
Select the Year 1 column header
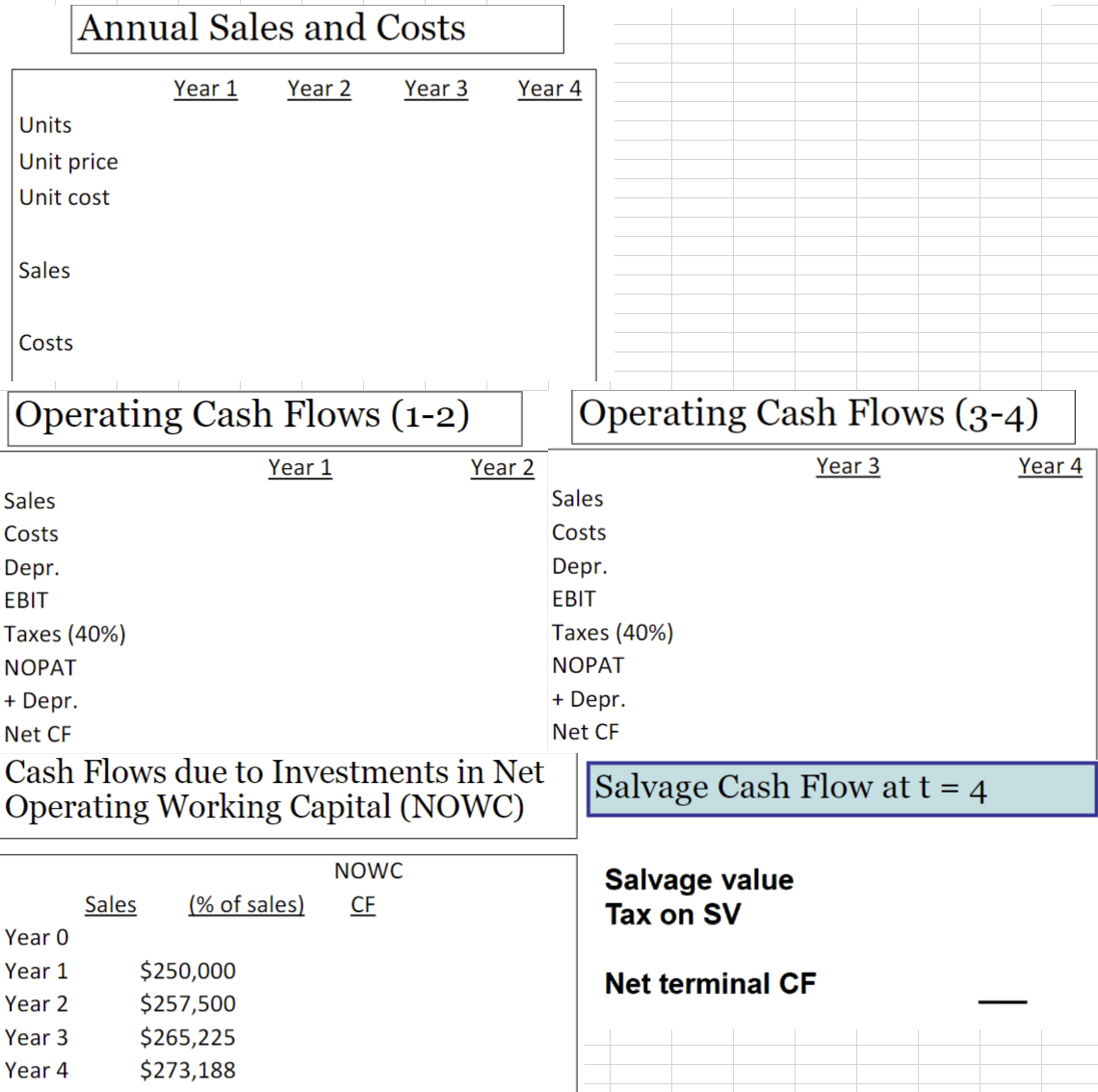(205, 88)
